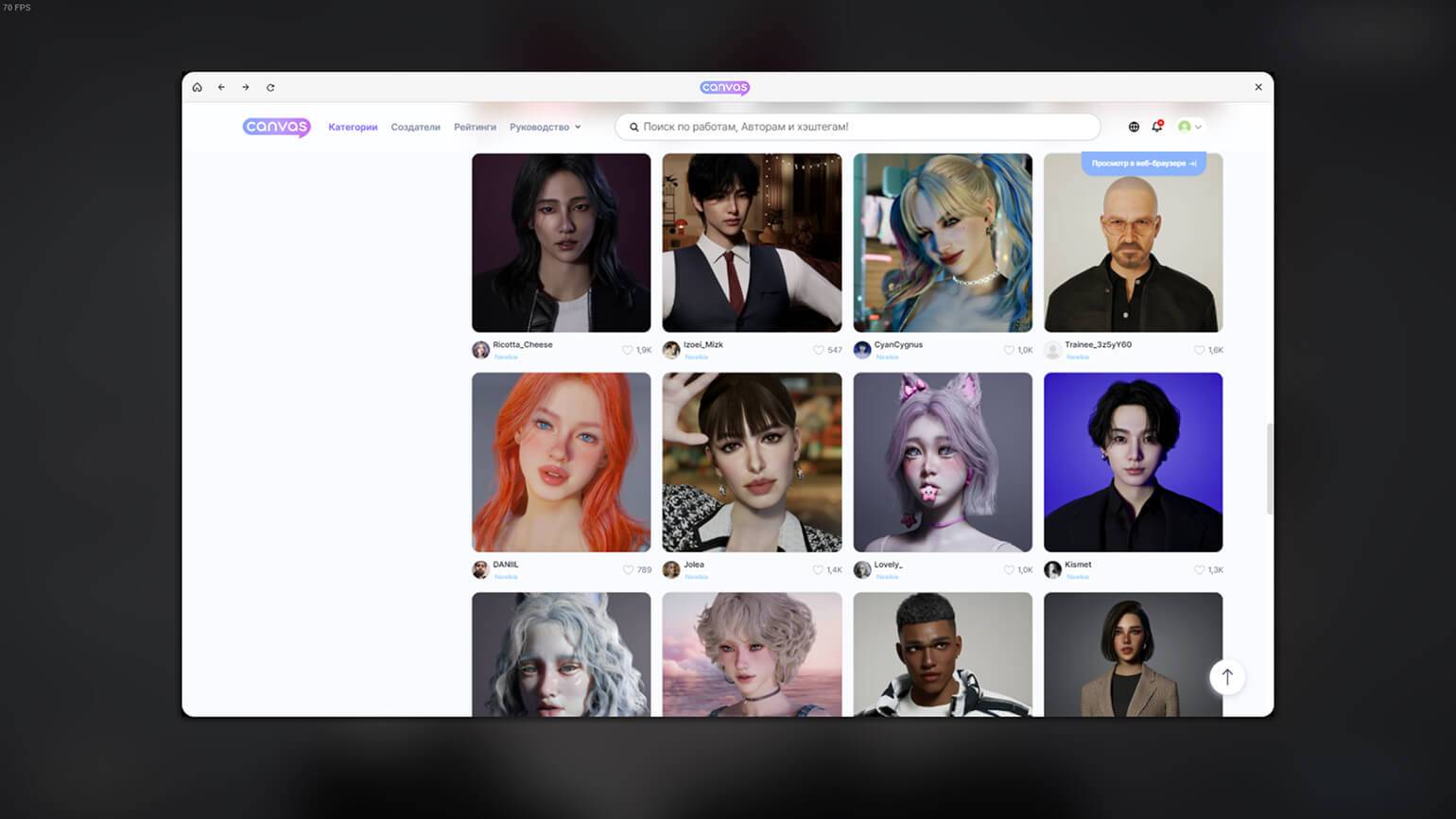Viewport: 1456px width, 819px height.
Task: Click Просмотр в веб-браузере button
Action: (x=1143, y=164)
